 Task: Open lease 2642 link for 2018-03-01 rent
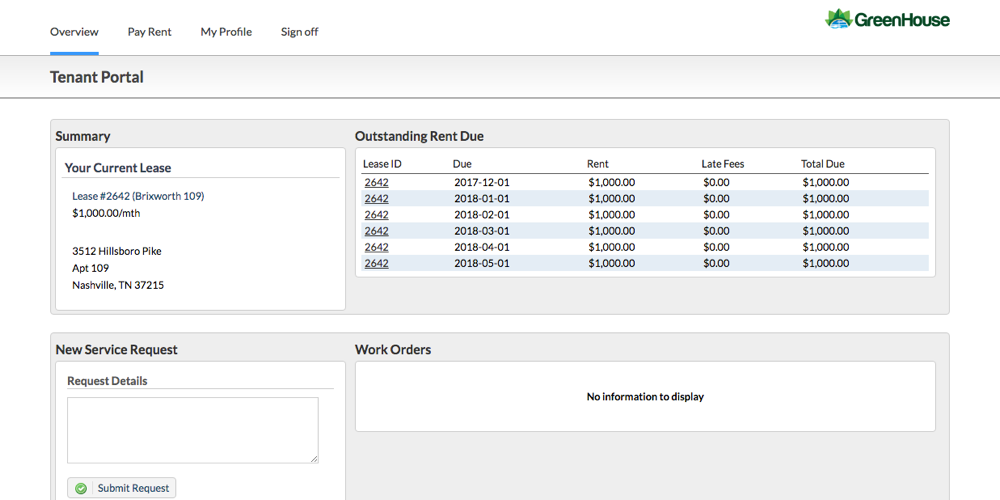[x=376, y=231]
